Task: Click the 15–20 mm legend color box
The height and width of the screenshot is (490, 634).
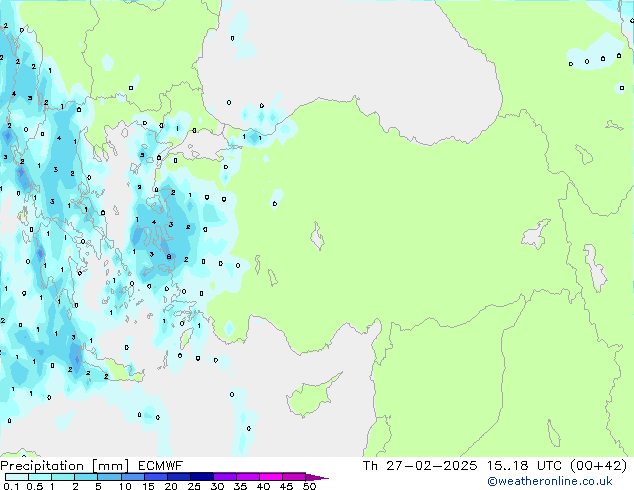Action: (x=155, y=477)
